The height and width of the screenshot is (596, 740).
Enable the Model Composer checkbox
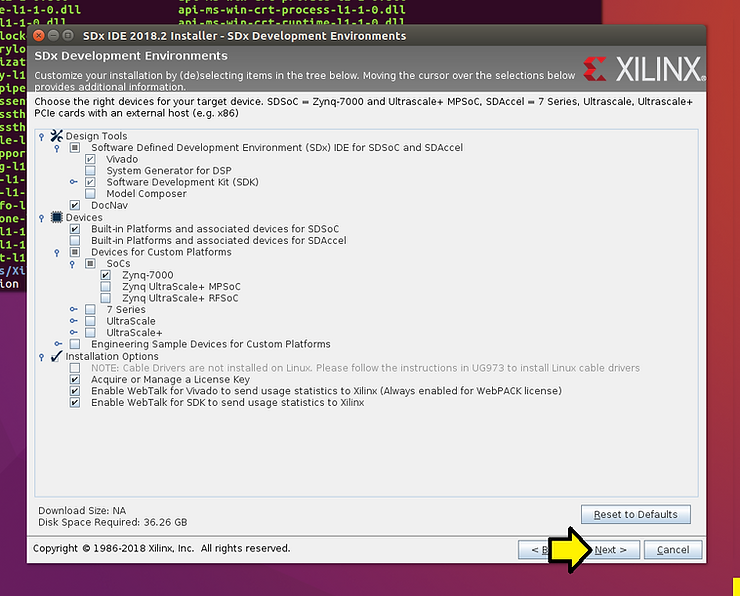pyautogui.click(x=90, y=193)
